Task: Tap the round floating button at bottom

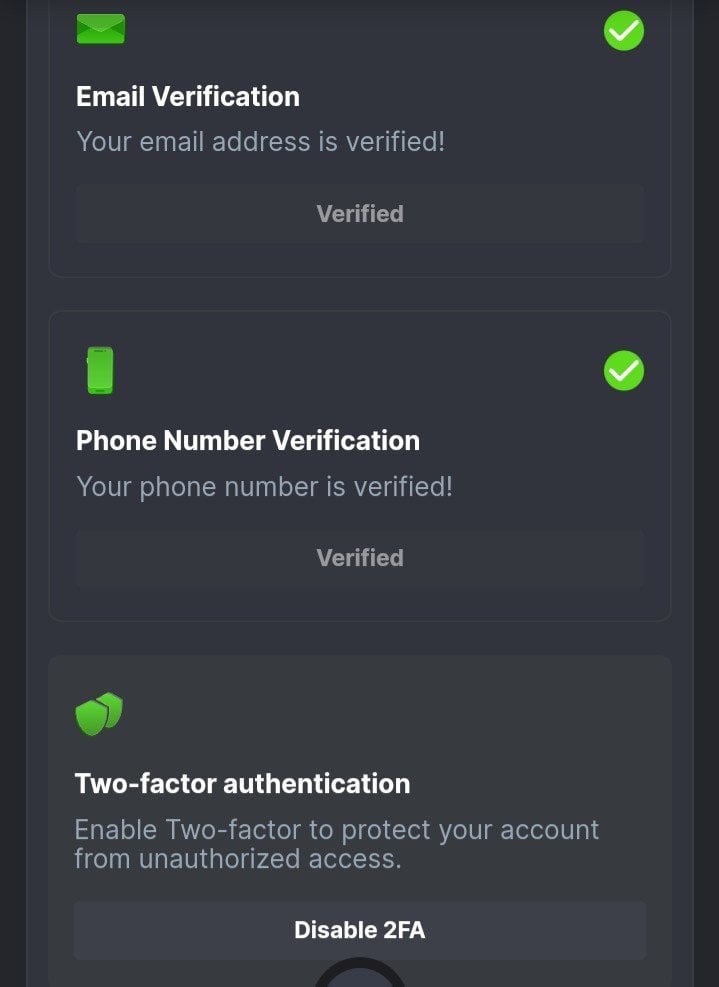Action: coord(360,975)
